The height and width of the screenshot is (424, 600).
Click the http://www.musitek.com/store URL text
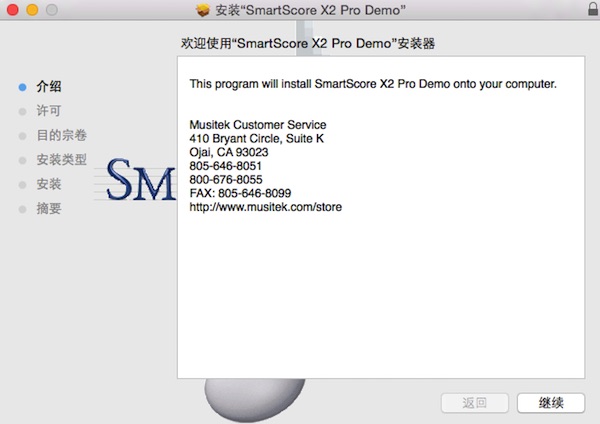[x=266, y=207]
